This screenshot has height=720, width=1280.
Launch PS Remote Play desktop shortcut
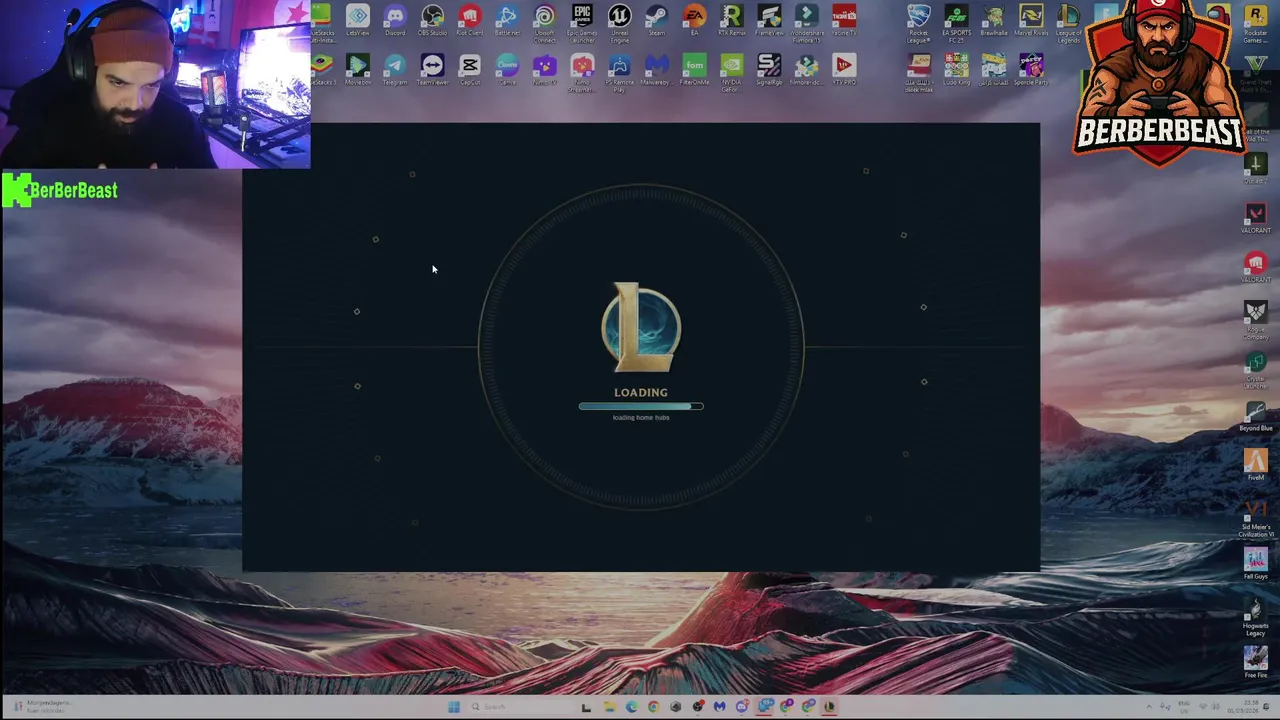[619, 73]
